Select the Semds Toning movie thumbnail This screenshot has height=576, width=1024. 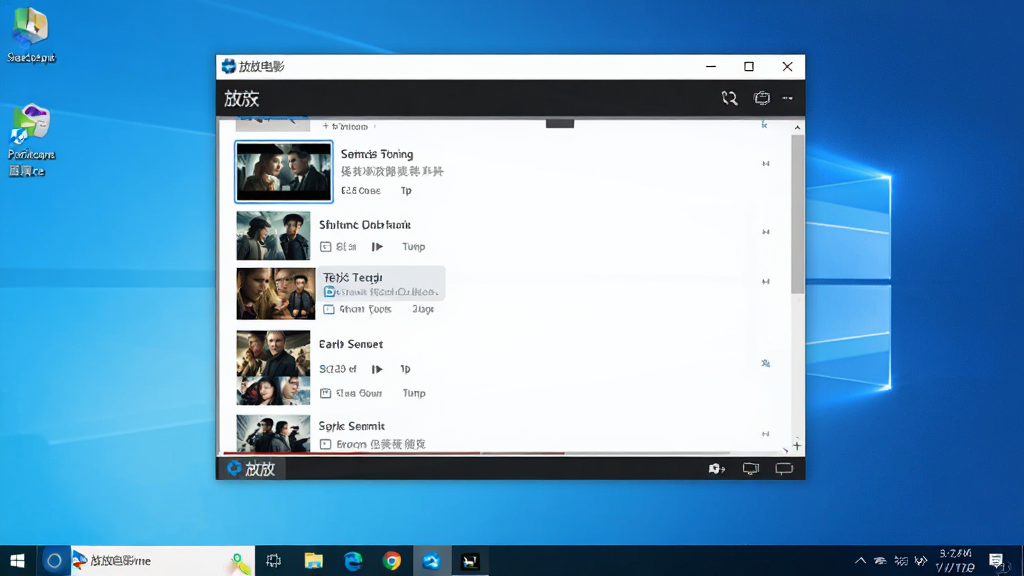pyautogui.click(x=283, y=172)
